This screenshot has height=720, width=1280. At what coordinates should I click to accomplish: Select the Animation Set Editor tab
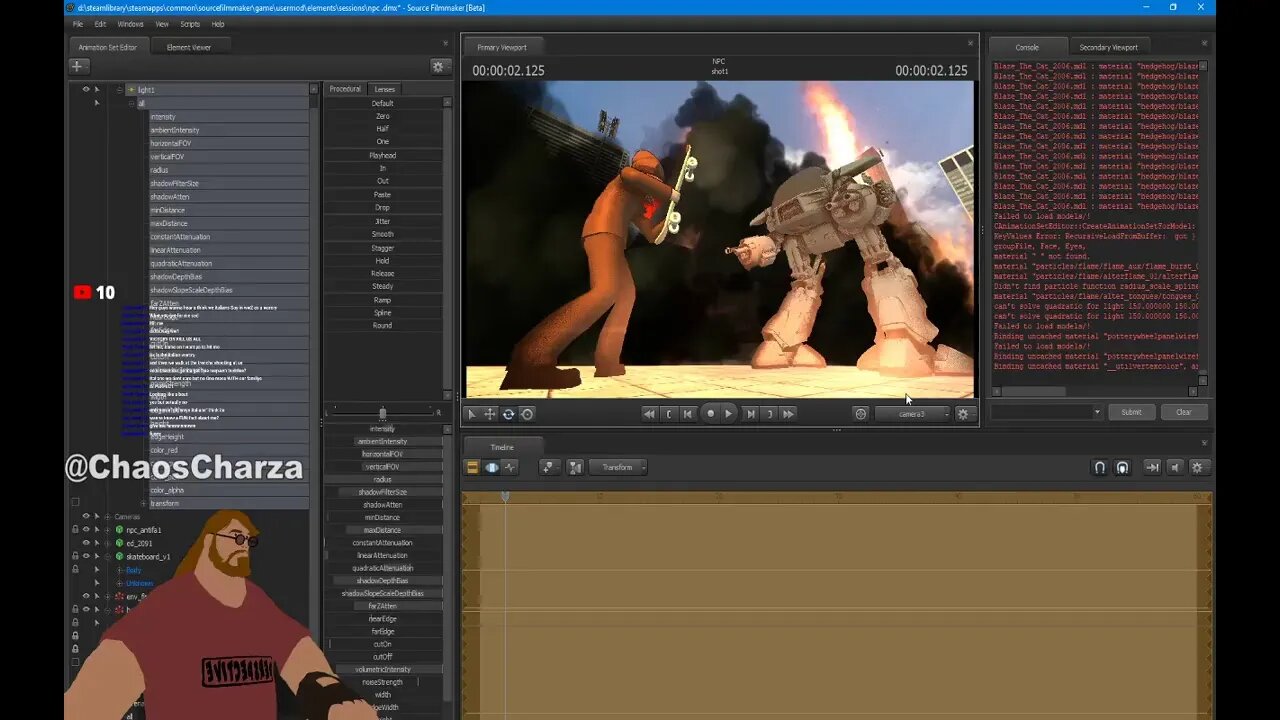tap(108, 46)
